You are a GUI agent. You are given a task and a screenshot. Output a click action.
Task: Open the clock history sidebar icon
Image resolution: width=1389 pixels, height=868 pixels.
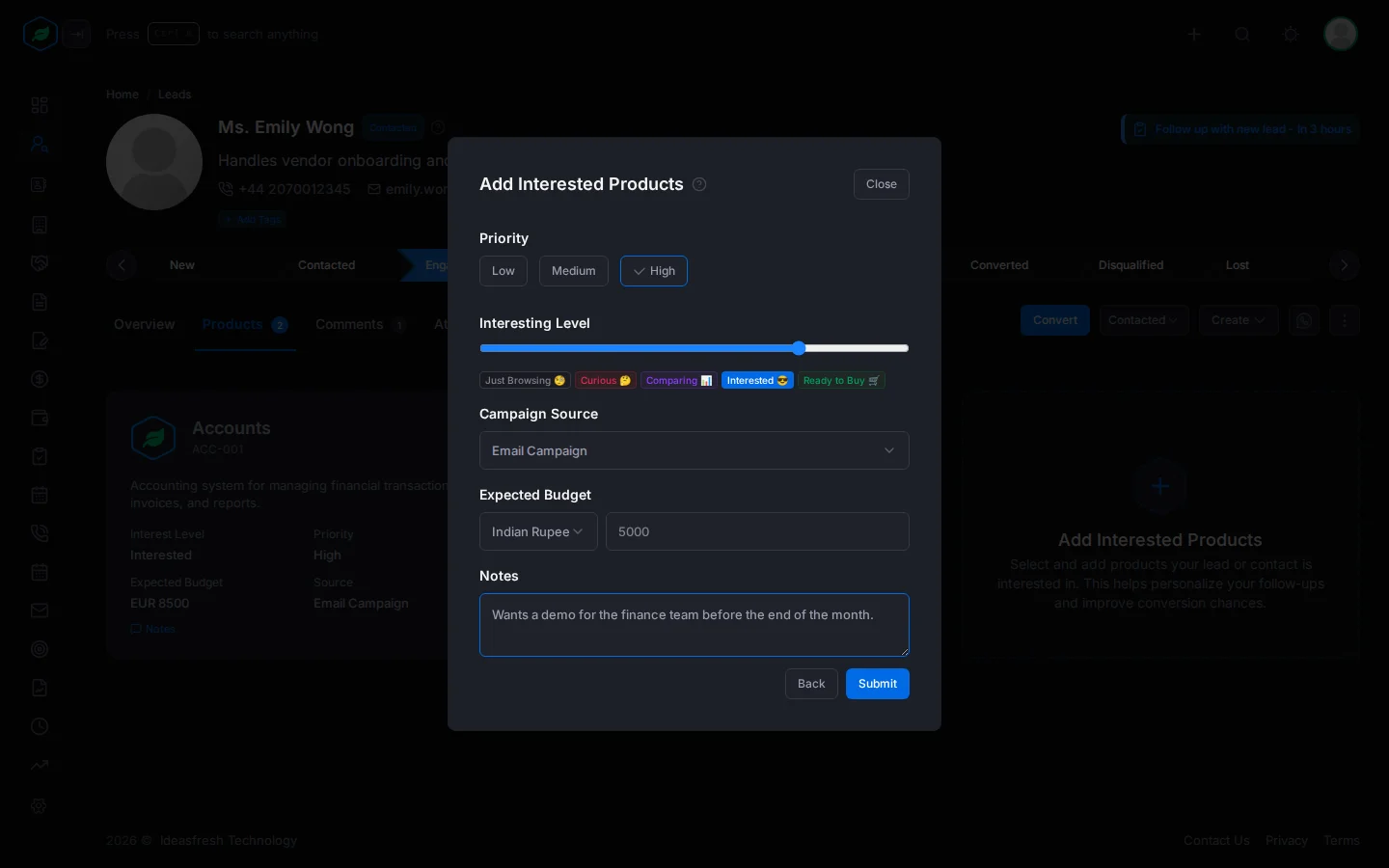pyautogui.click(x=40, y=726)
